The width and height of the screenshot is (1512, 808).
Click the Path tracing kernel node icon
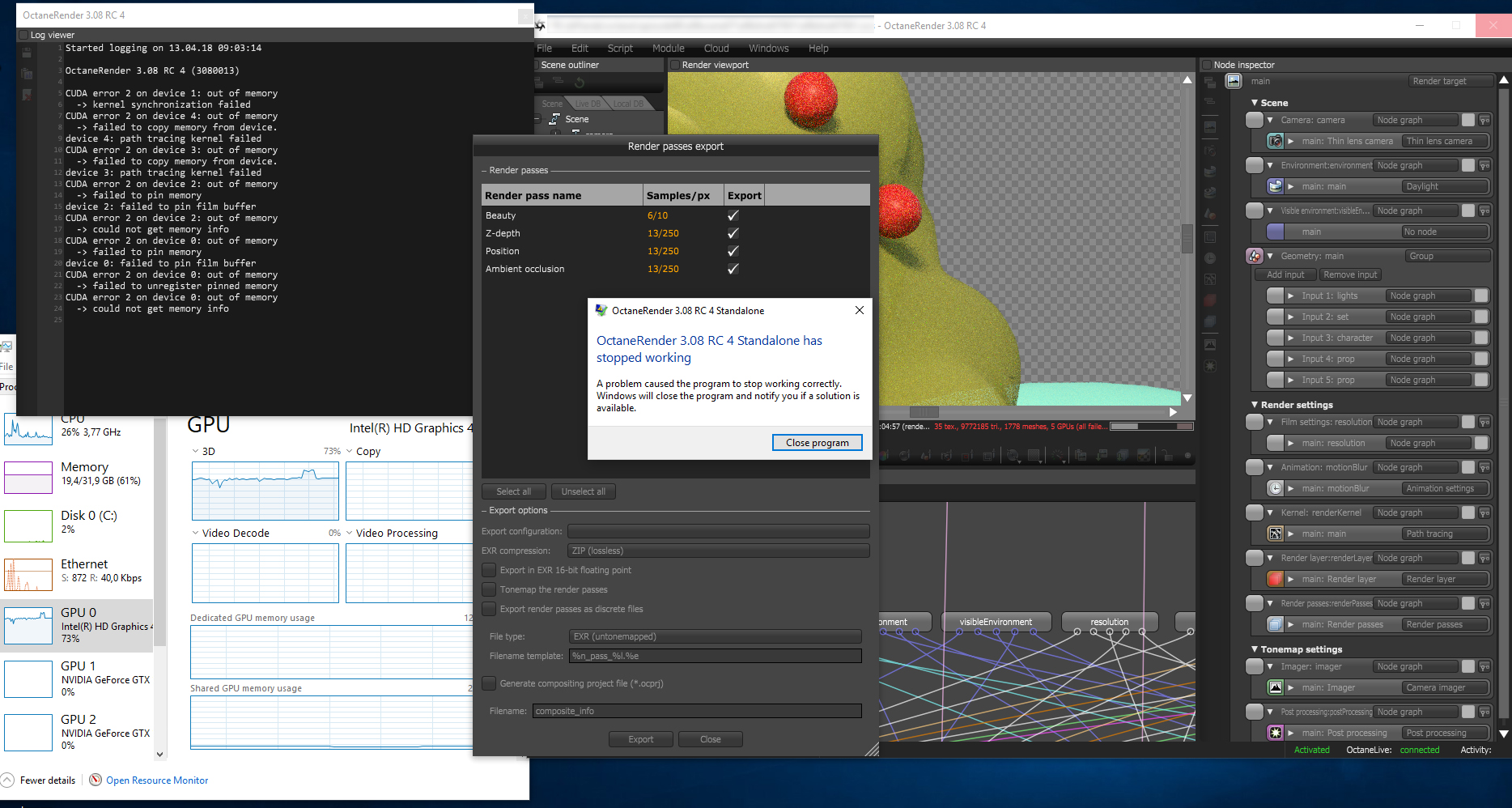(1276, 534)
